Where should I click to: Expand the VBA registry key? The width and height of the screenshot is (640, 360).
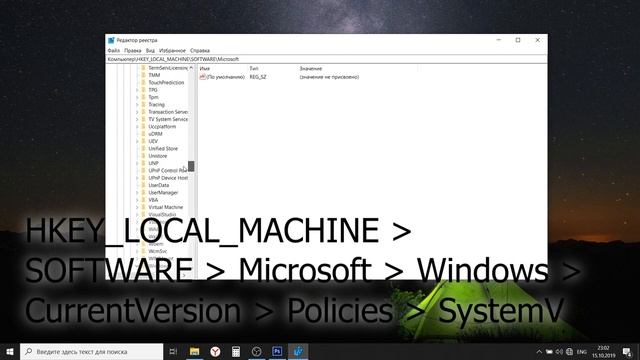pos(137,200)
